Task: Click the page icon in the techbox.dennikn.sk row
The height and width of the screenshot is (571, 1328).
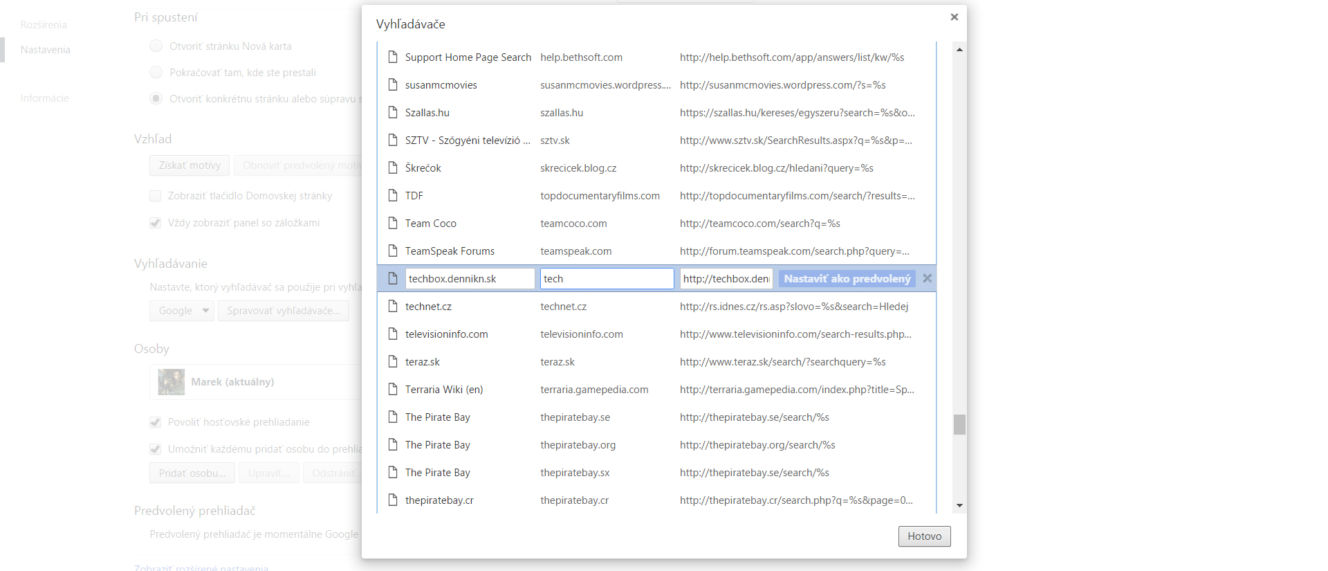Action: [x=393, y=279]
